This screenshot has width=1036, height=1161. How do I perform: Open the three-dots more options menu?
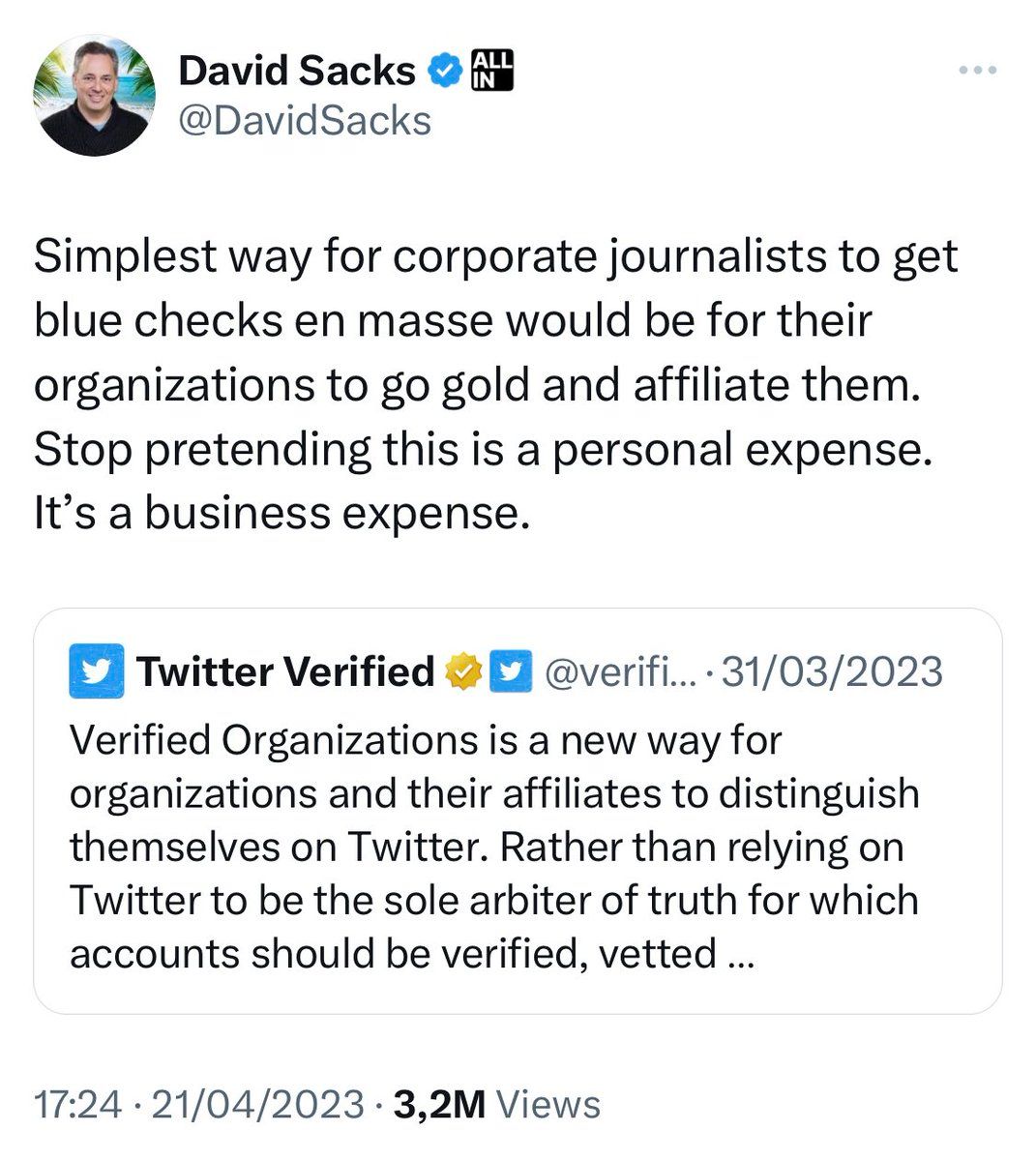tap(977, 71)
